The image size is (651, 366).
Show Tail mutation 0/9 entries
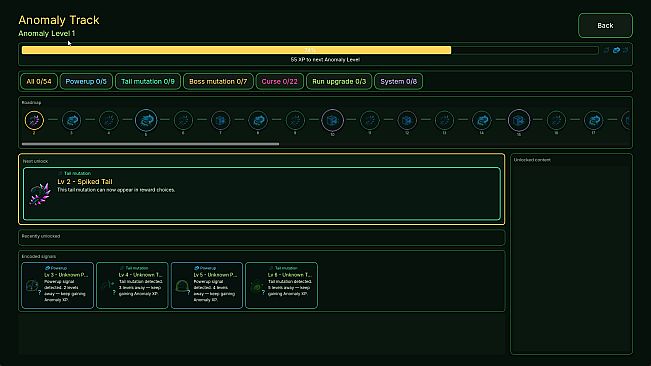pos(148,81)
